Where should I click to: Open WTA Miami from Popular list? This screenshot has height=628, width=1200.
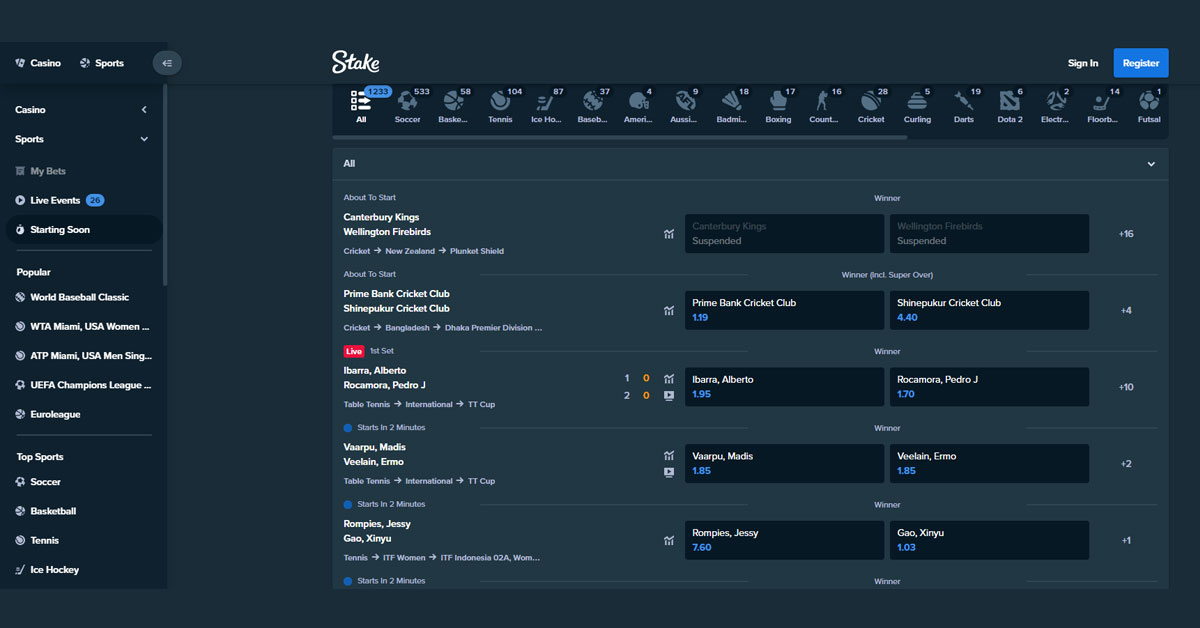click(x=83, y=326)
